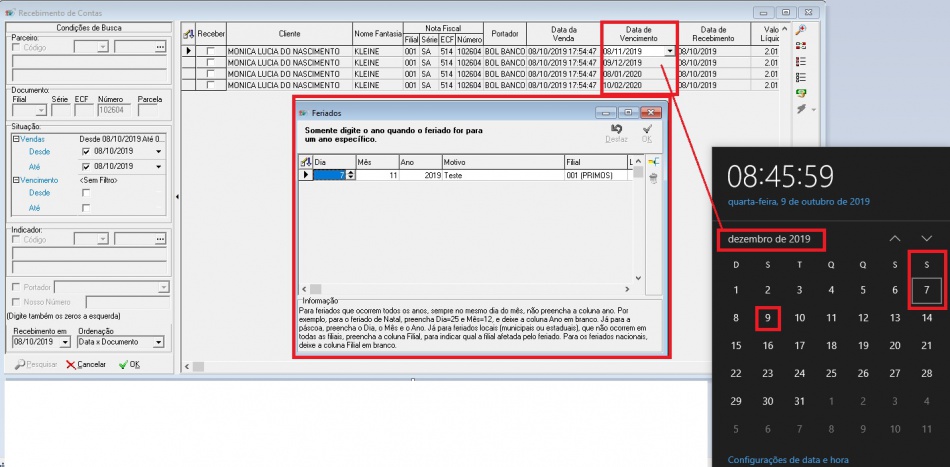The width and height of the screenshot is (950, 467).
Task: Click the add new row icon in Feriados
Action: click(654, 161)
